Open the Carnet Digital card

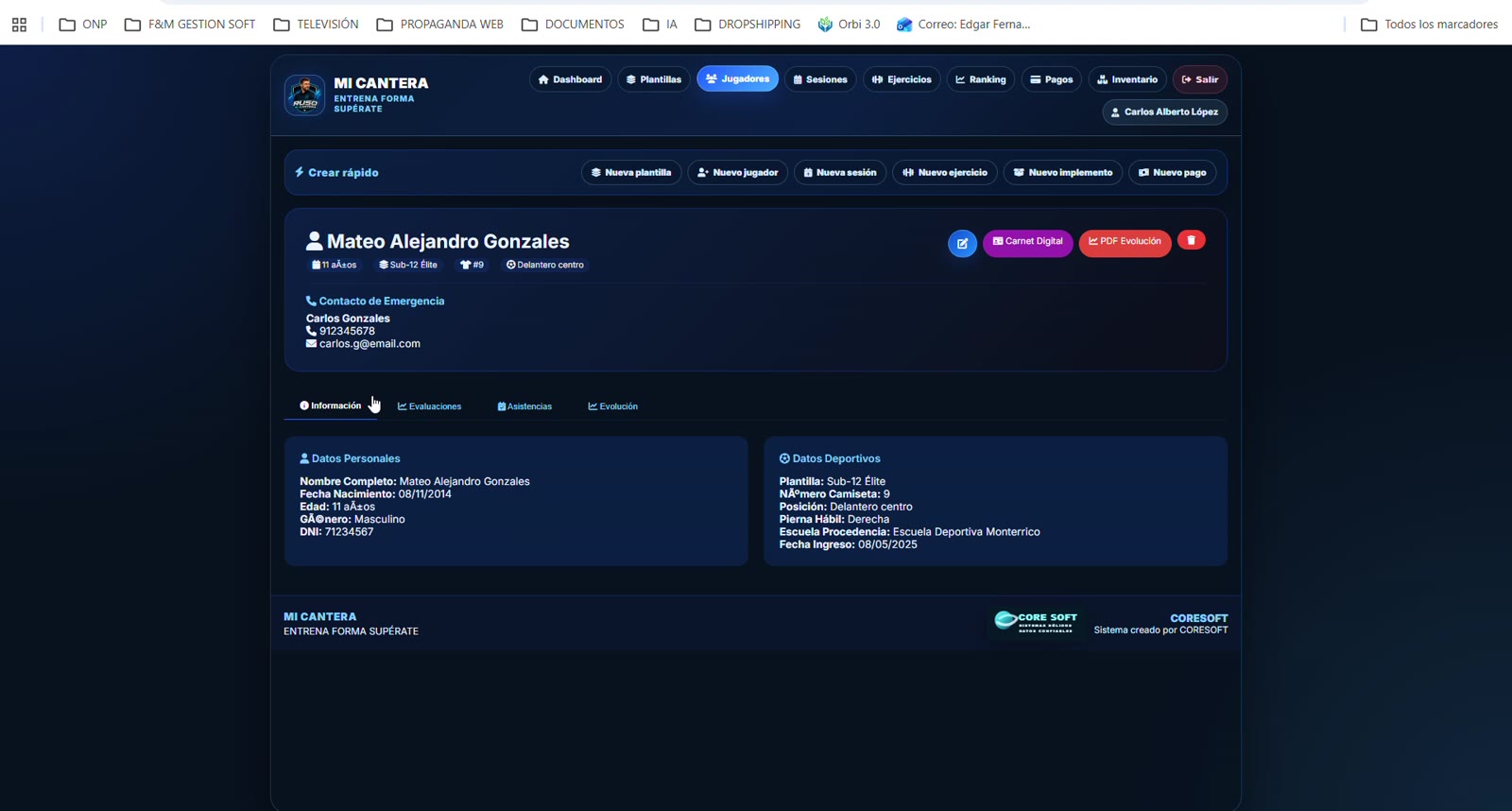[1027, 242]
